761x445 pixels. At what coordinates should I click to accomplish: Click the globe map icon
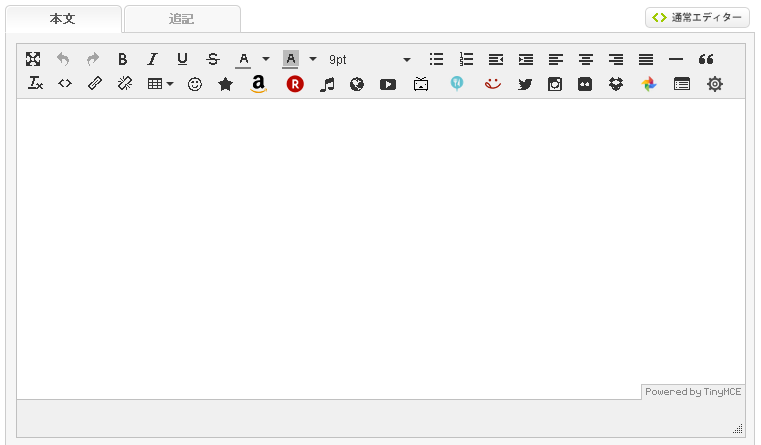coord(357,84)
